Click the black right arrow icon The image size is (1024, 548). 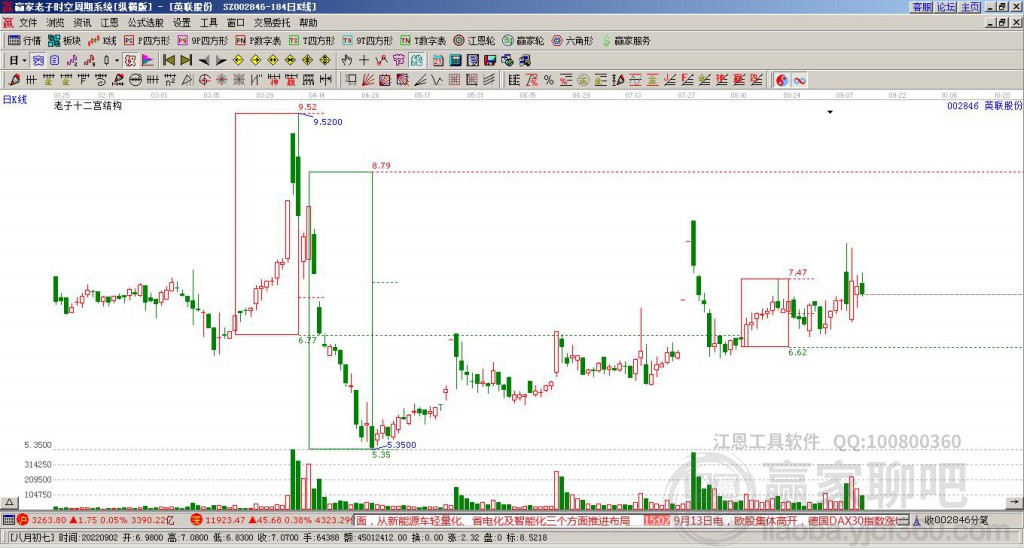[221, 61]
